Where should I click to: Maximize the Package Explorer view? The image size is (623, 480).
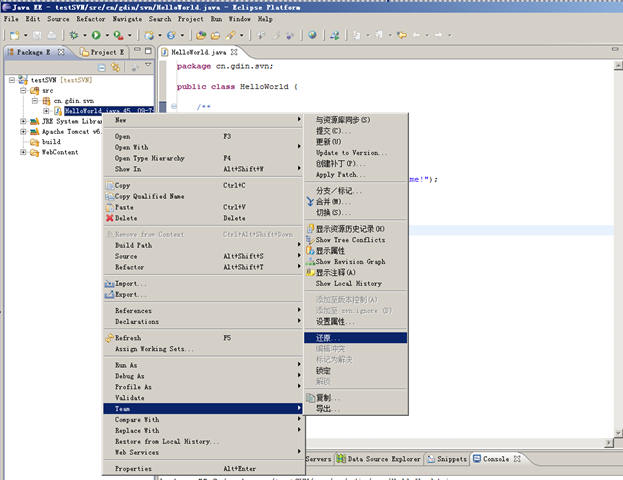pos(148,50)
